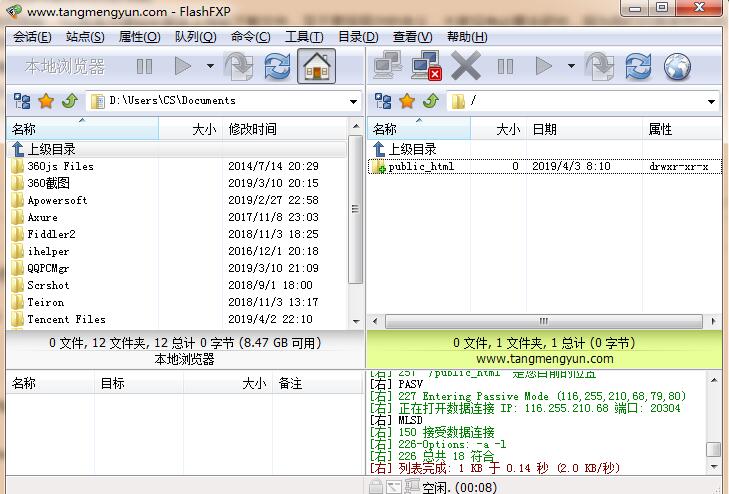
Task: Click the drwxr-xr-x attribute cell
Action: (x=679, y=166)
